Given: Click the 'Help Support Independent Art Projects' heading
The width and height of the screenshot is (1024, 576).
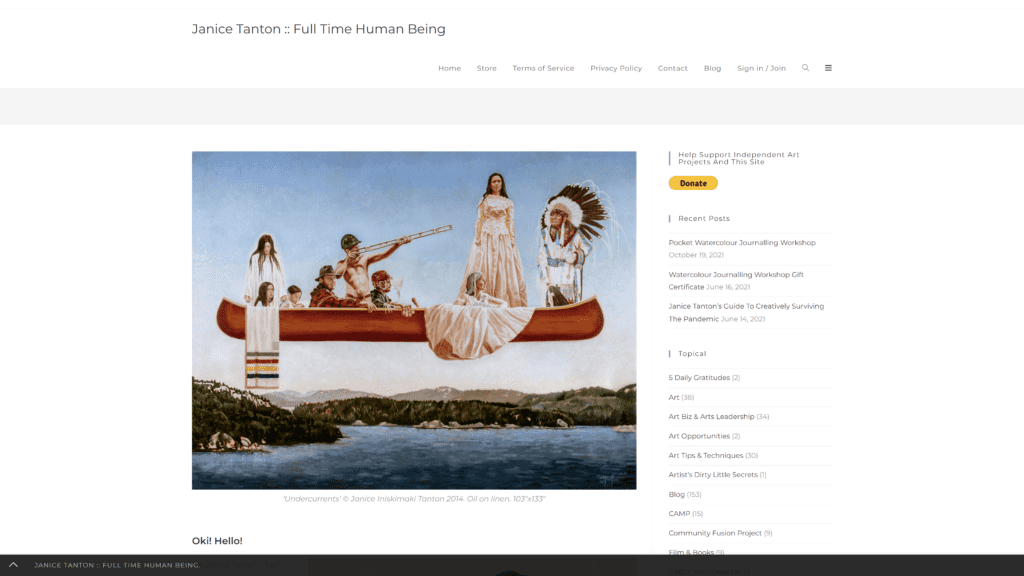Looking at the screenshot, I should pos(739,158).
